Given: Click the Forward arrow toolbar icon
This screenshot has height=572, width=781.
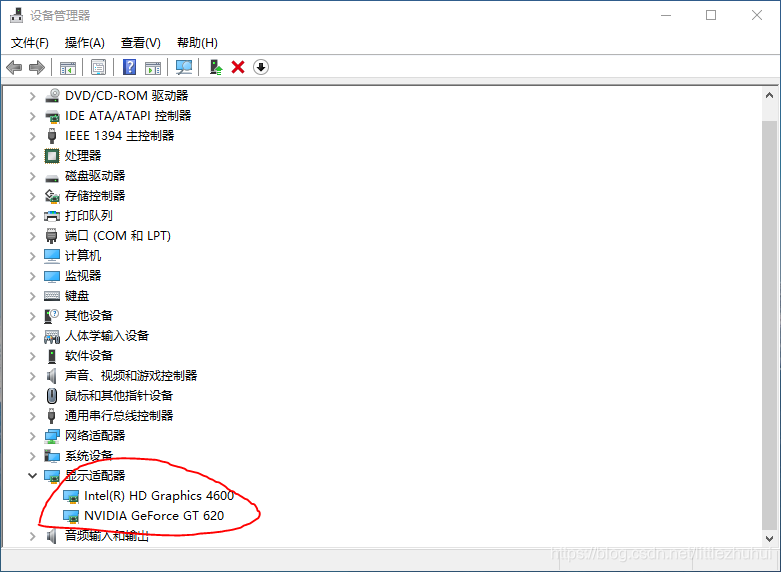Looking at the screenshot, I should [37, 67].
